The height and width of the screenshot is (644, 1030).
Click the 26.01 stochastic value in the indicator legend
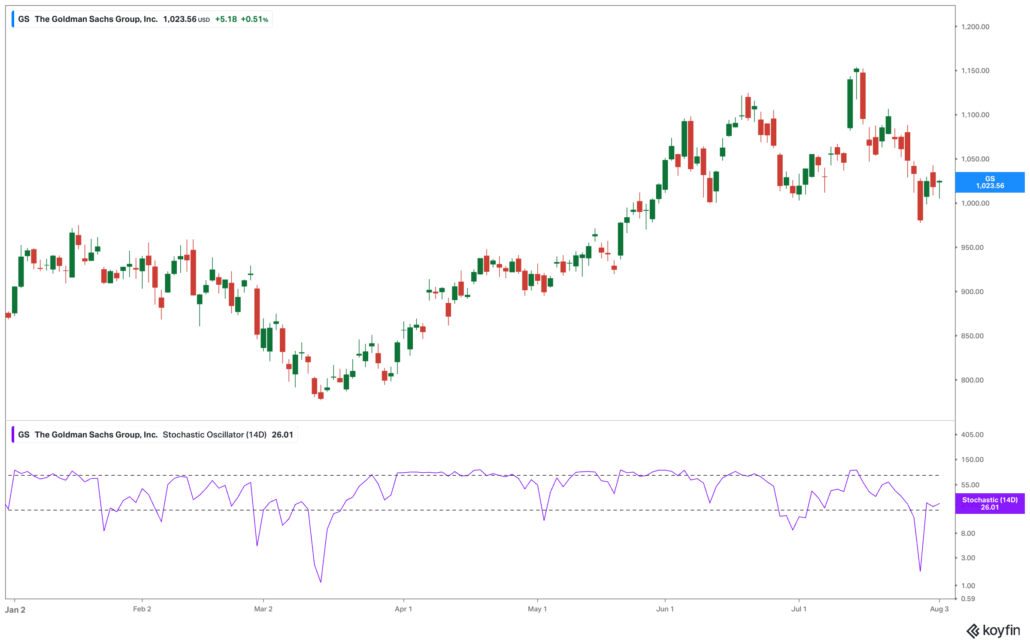282,434
